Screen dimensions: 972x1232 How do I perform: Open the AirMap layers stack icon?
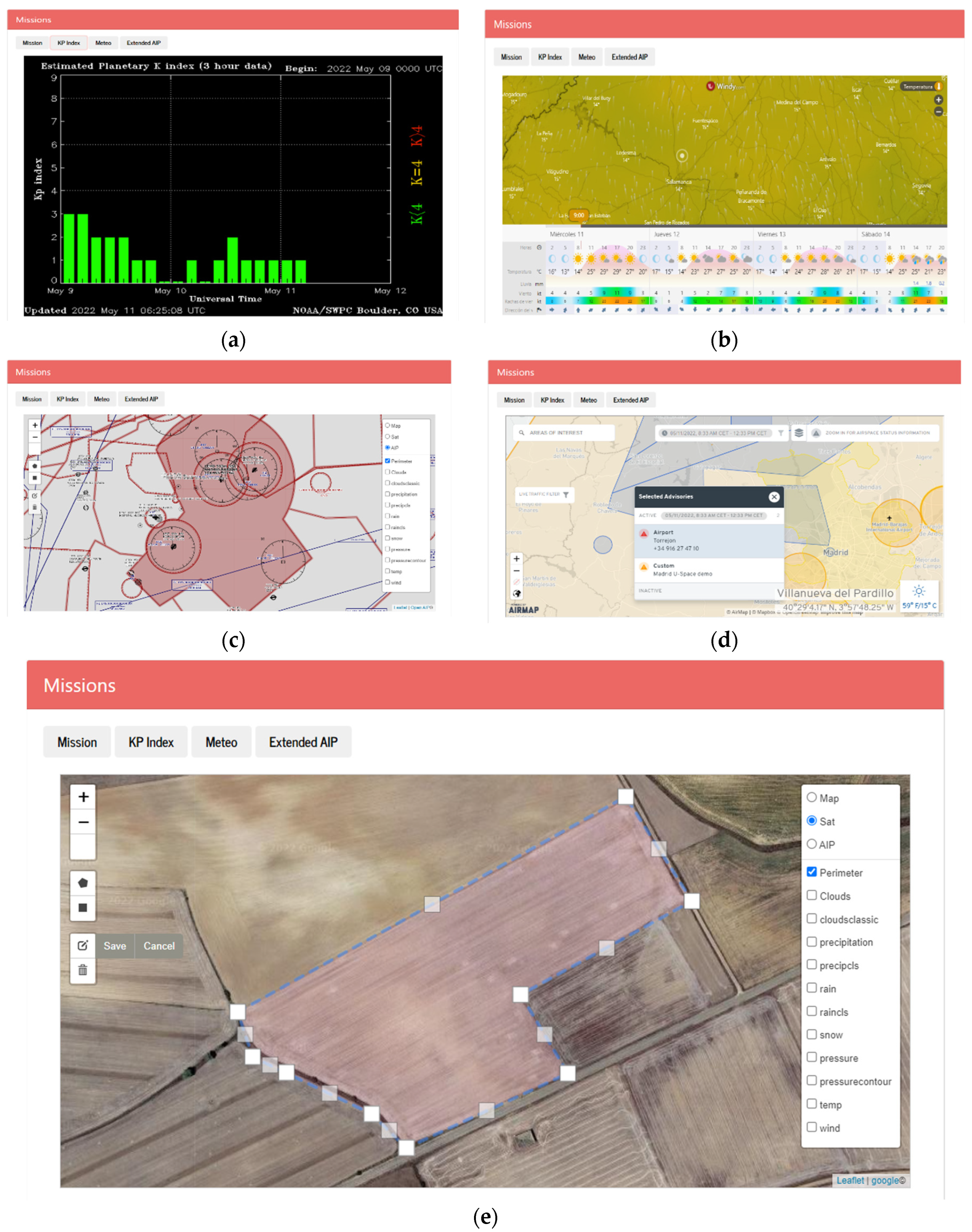point(799,433)
